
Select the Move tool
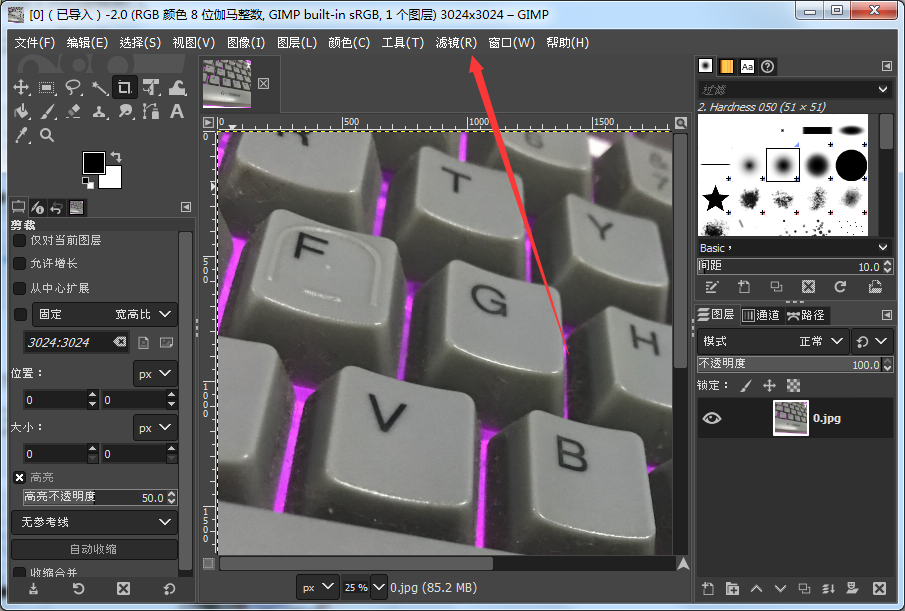click(21, 87)
